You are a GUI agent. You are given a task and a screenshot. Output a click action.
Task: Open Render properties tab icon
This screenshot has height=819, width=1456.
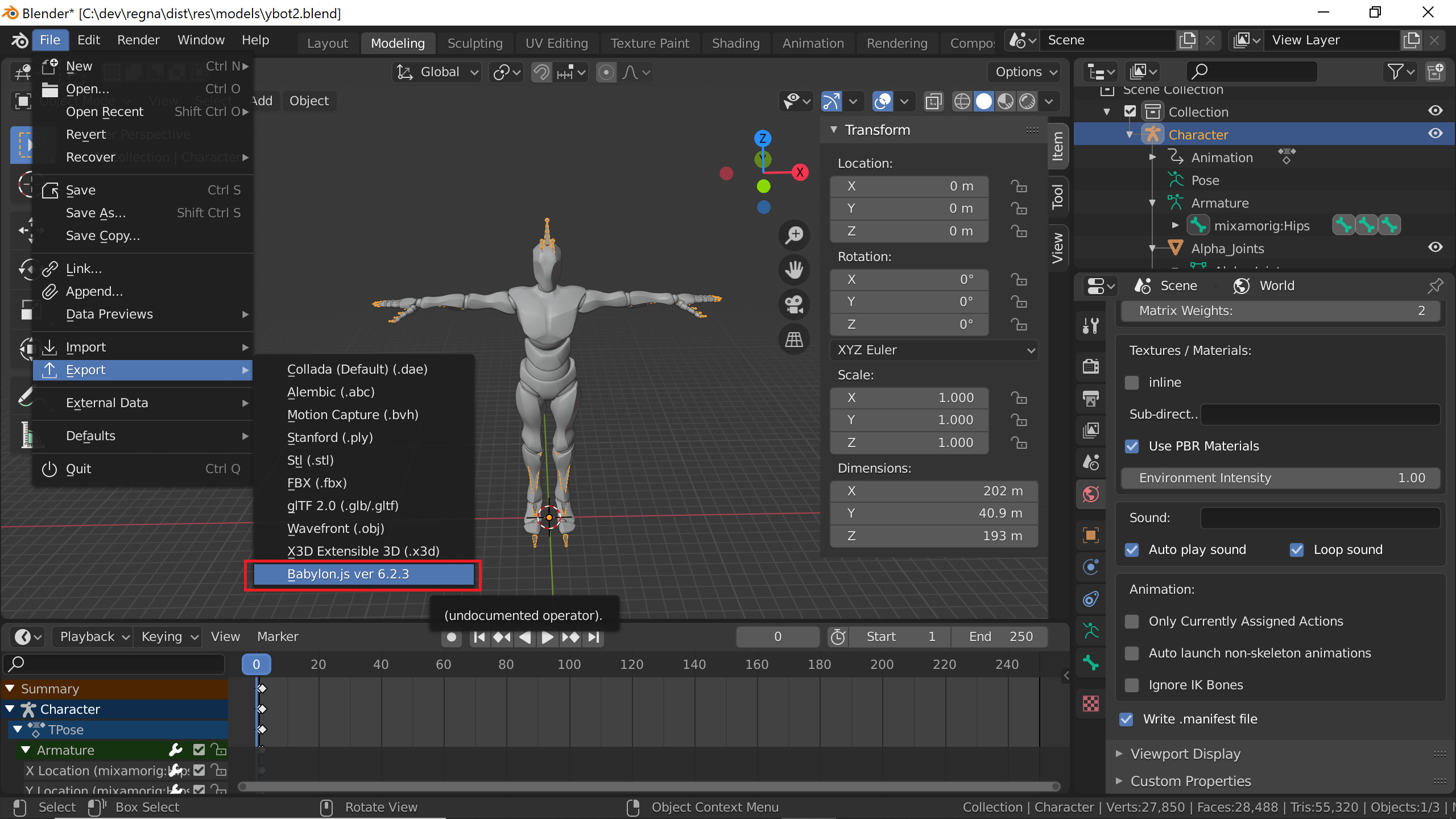pyautogui.click(x=1091, y=366)
